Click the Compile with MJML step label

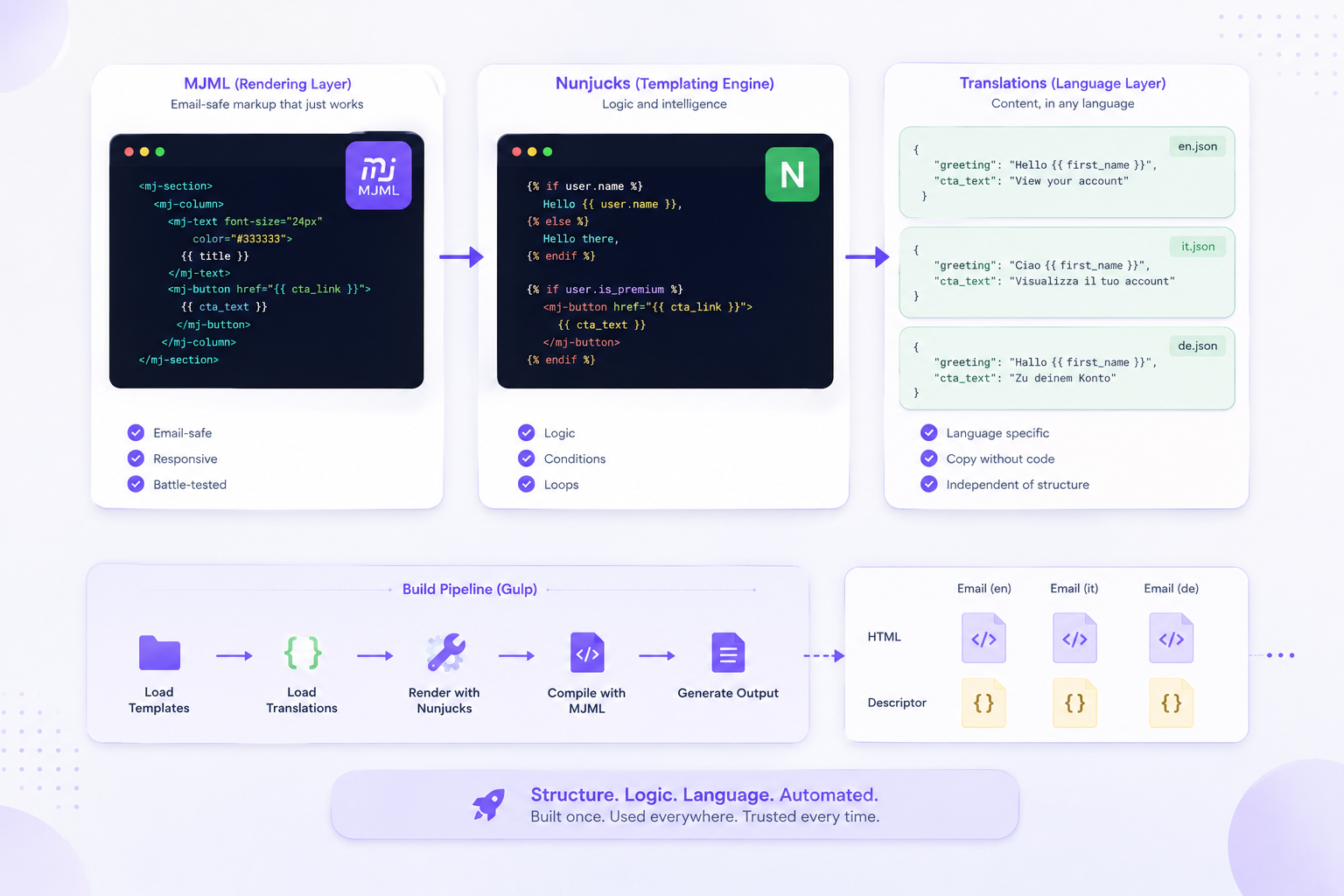pos(587,700)
